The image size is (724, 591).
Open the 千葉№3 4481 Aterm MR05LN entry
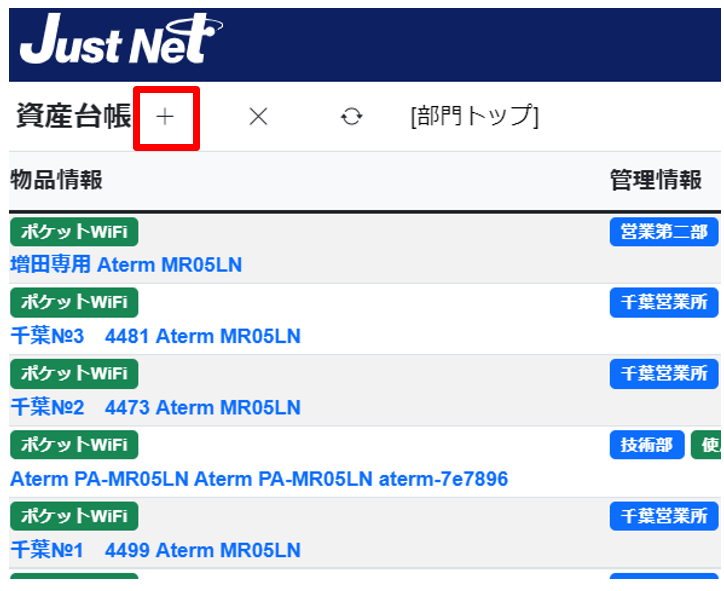click(x=155, y=336)
